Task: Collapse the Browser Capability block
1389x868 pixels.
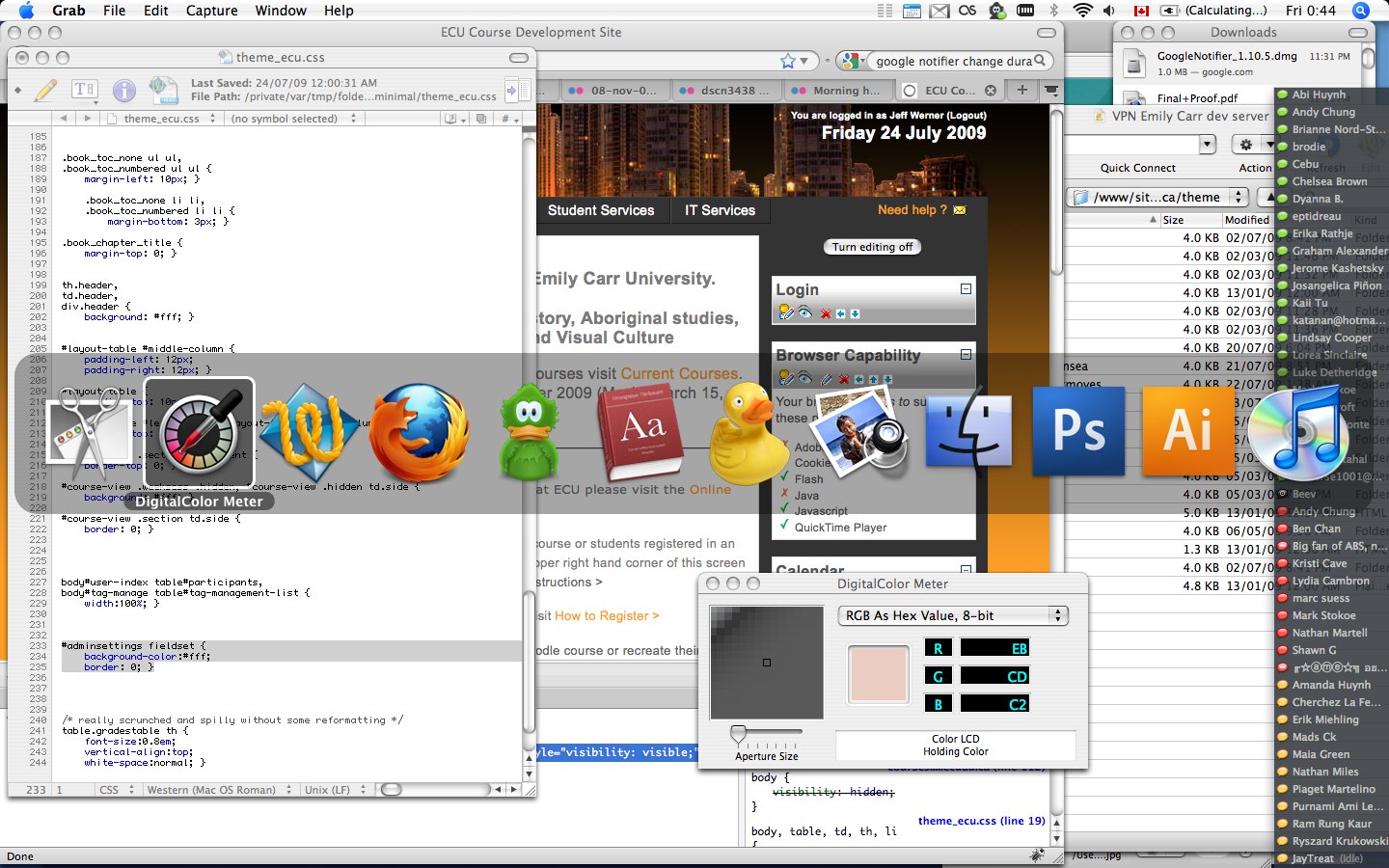Action: click(966, 354)
